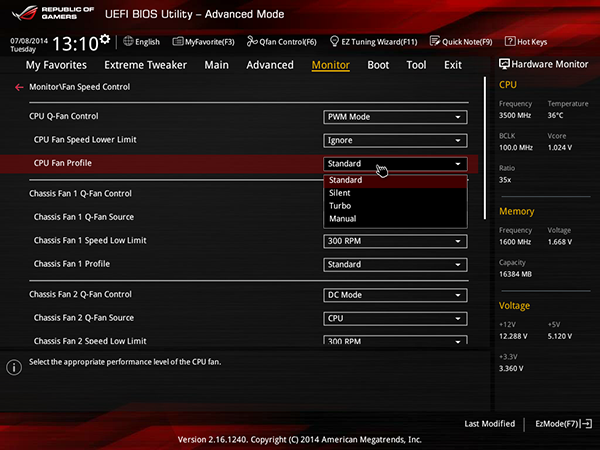600x450 pixels.
Task: Select Turbo fan profile option
Action: pyautogui.click(x=395, y=206)
